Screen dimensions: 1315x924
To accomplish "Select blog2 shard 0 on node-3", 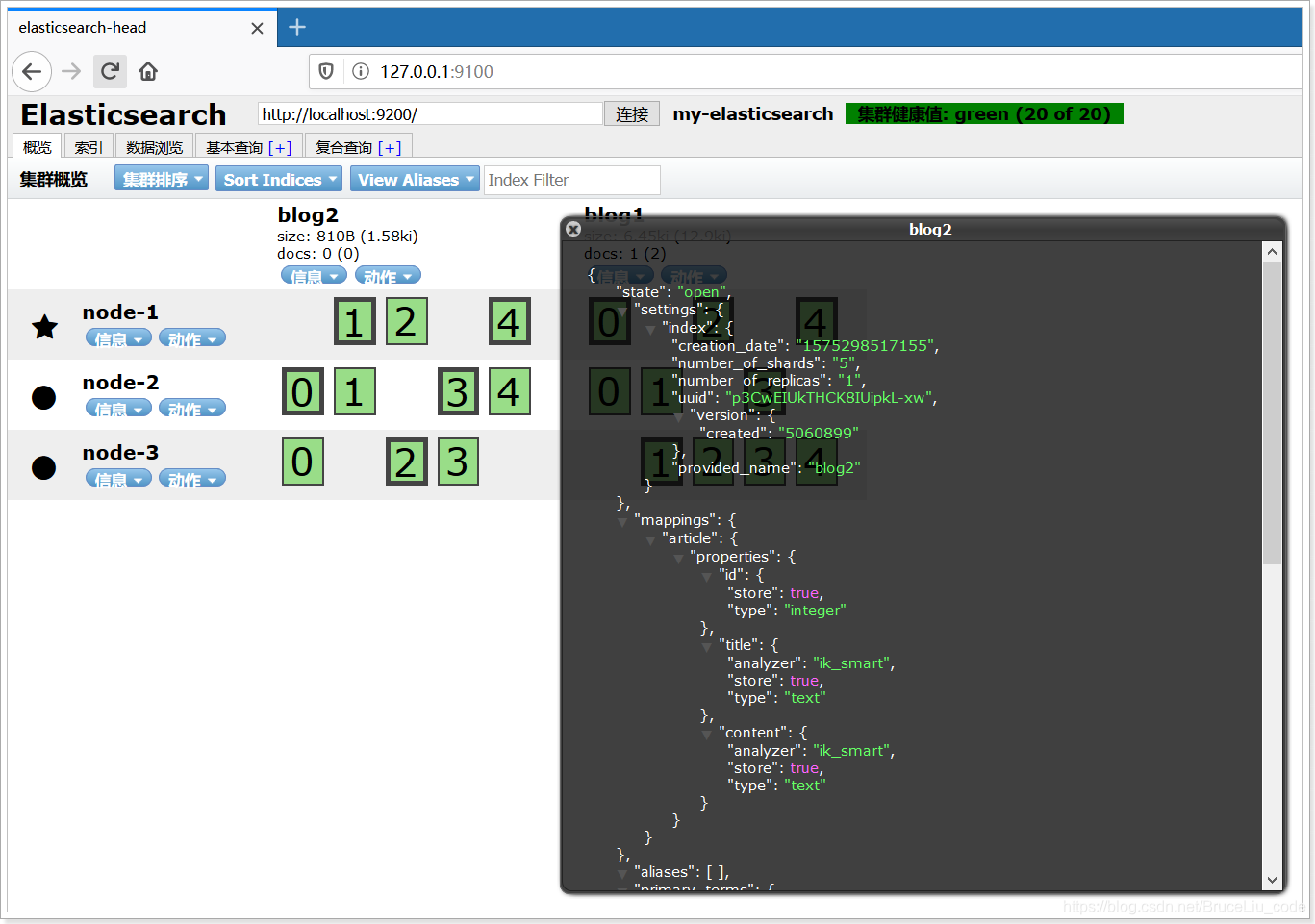I will pyautogui.click(x=302, y=462).
